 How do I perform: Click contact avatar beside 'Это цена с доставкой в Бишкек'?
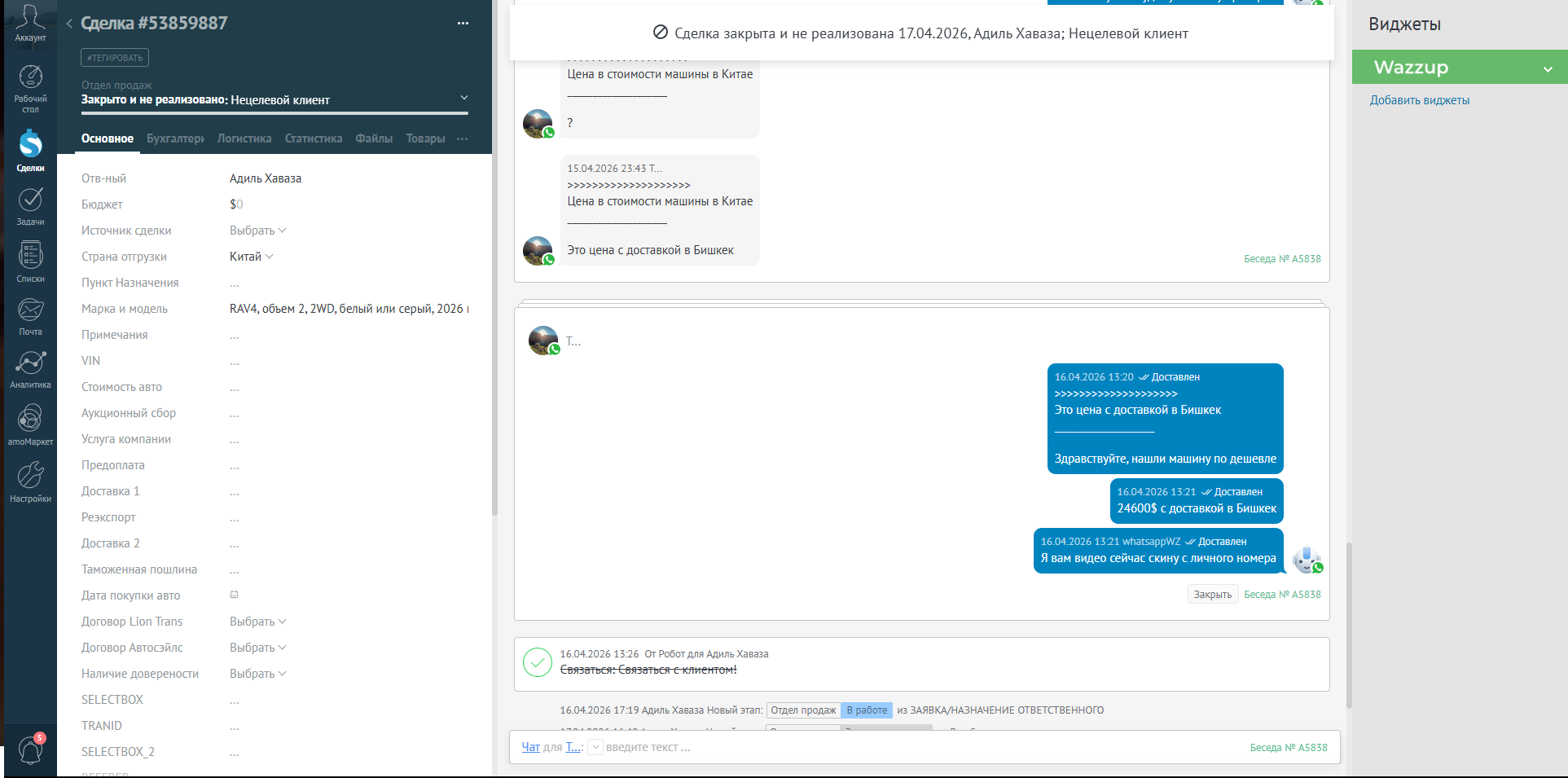(x=538, y=250)
